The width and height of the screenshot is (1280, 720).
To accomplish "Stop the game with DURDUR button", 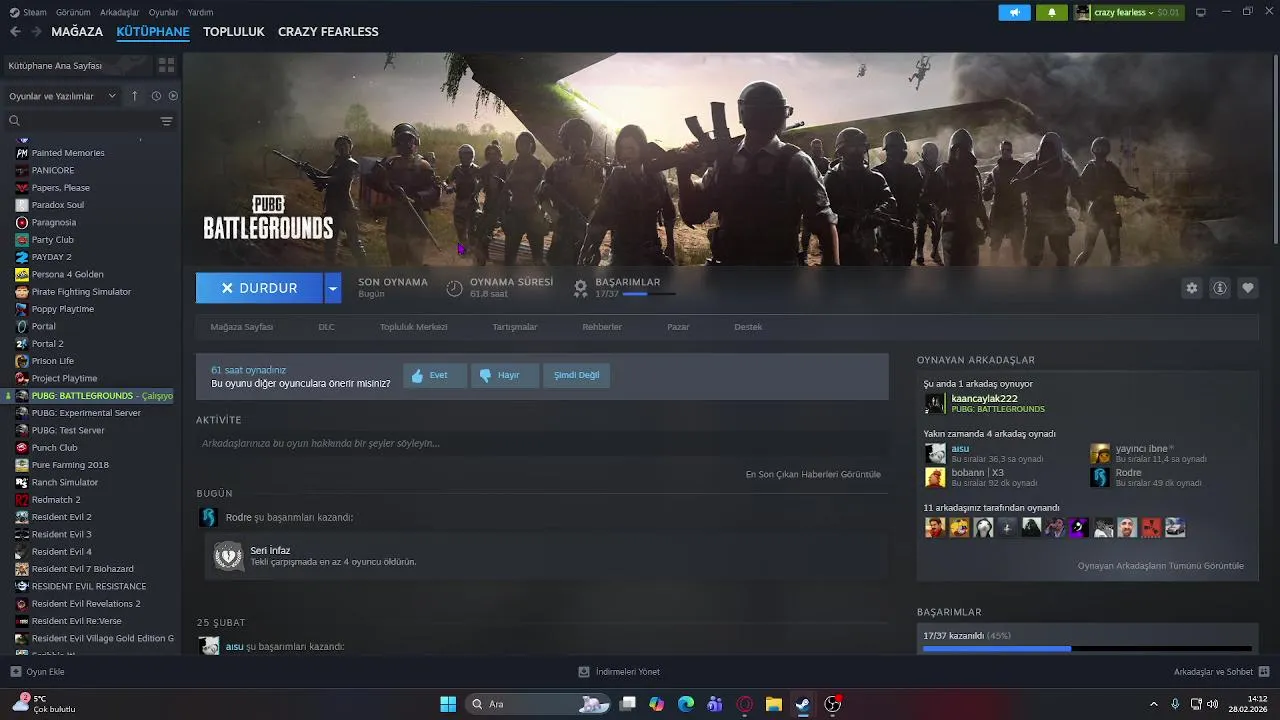I will [259, 288].
